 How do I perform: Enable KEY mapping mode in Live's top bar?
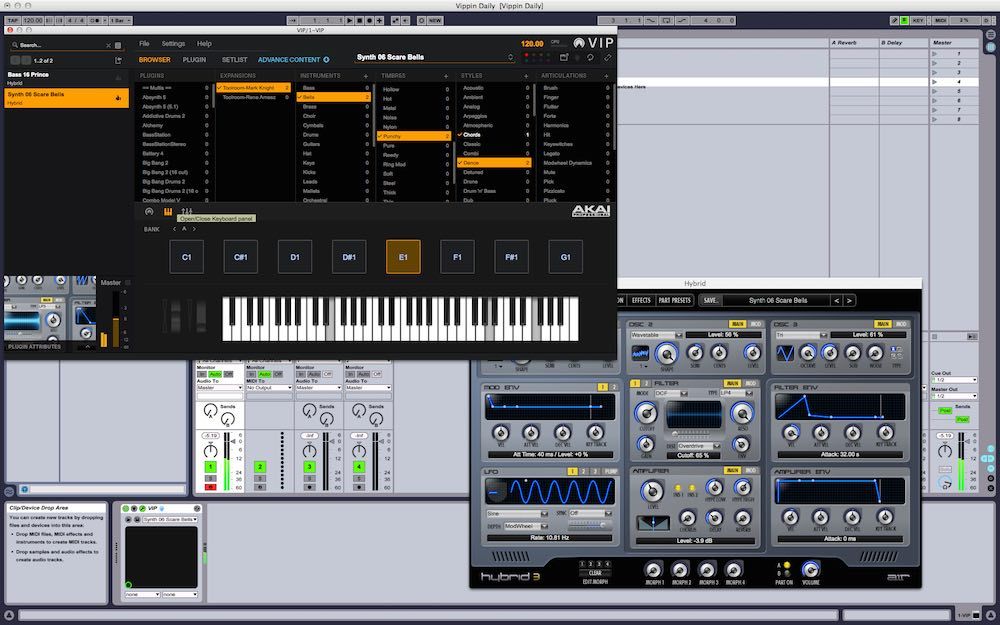pos(919,19)
